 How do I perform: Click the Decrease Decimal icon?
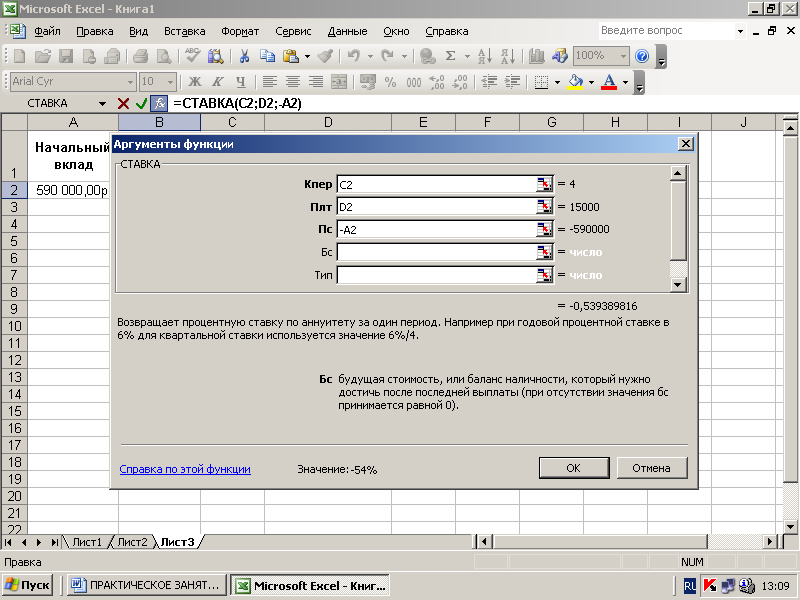click(460, 82)
